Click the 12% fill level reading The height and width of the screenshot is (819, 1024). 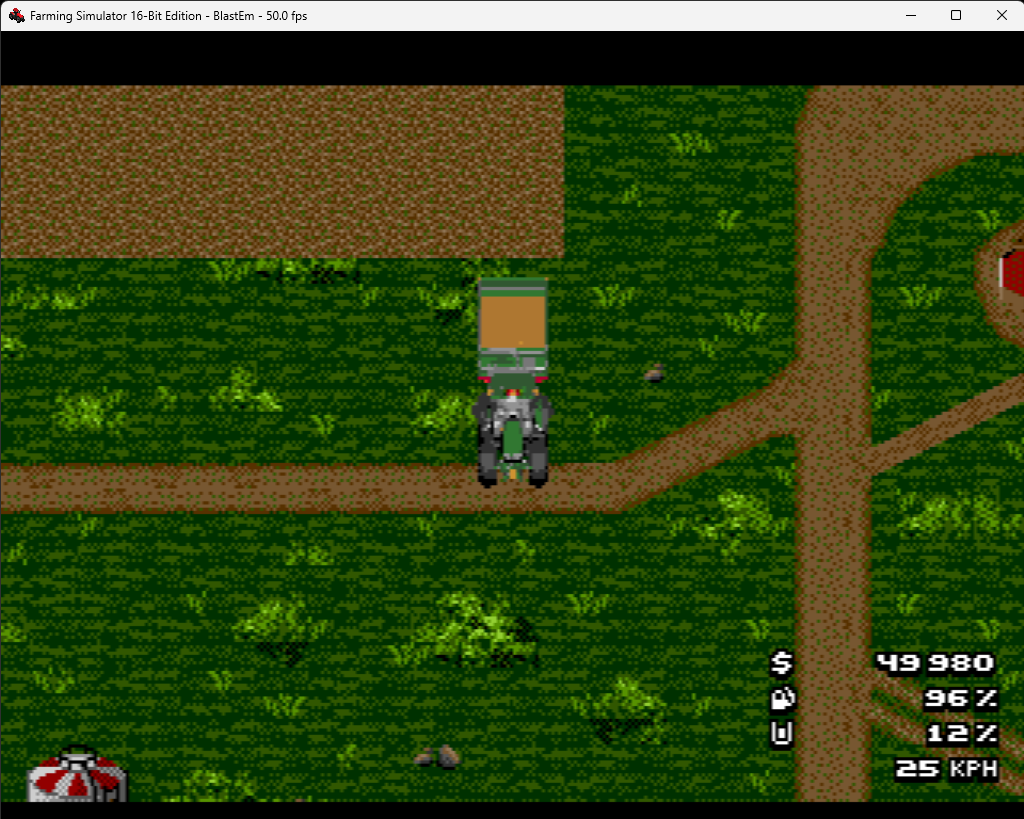[x=962, y=733]
